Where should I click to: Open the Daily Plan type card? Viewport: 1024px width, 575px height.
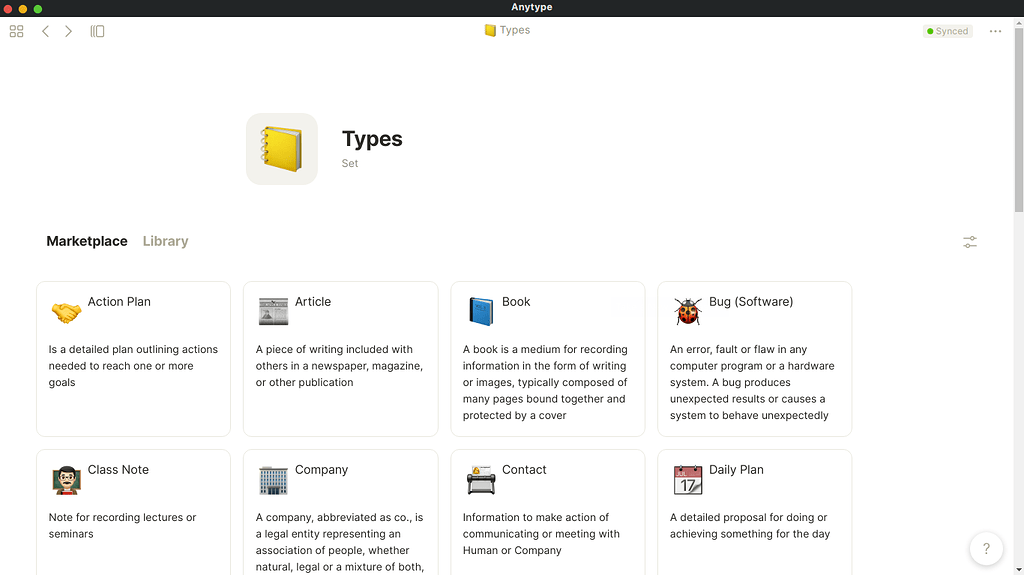tap(754, 511)
